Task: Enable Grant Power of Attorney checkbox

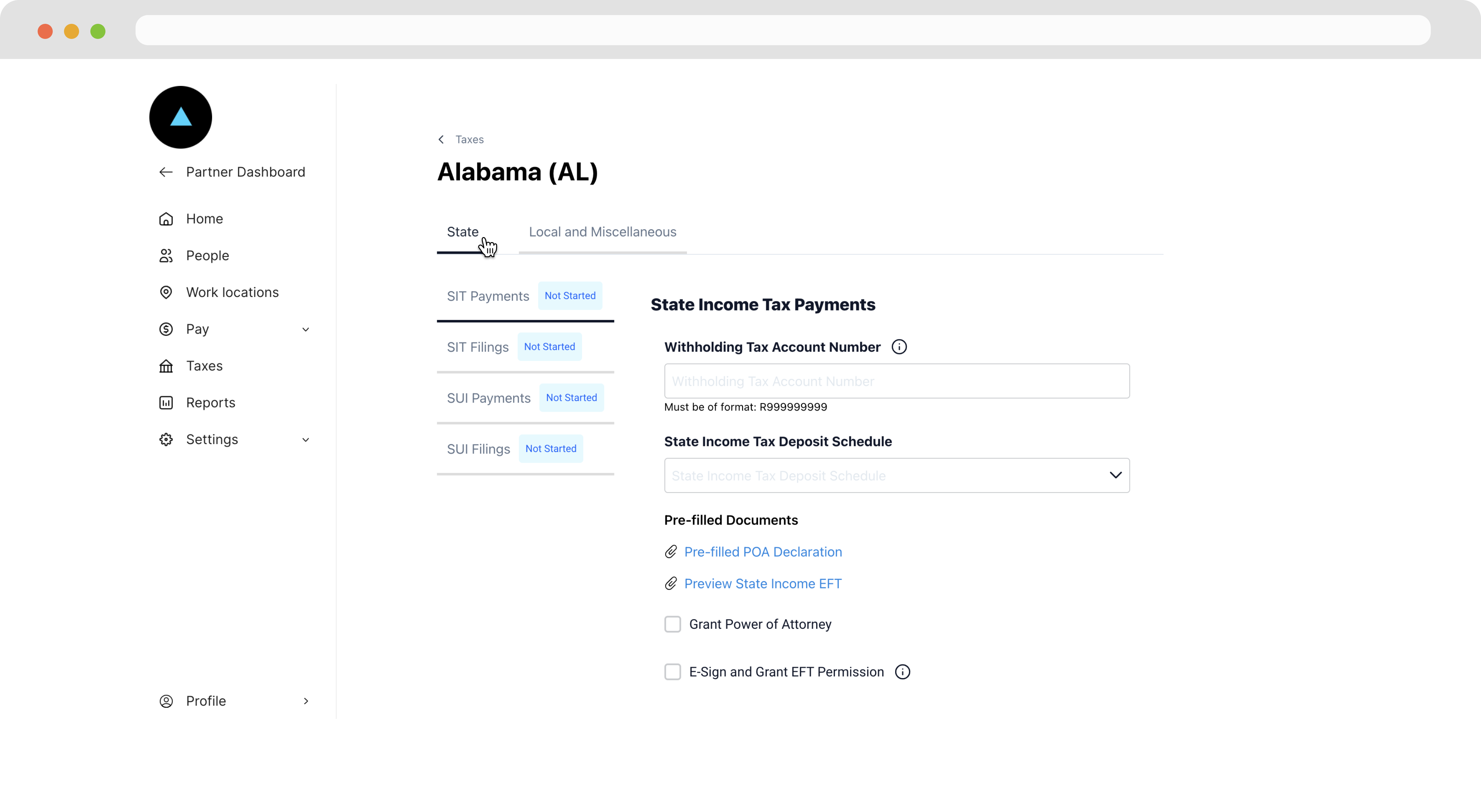Action: 673,624
